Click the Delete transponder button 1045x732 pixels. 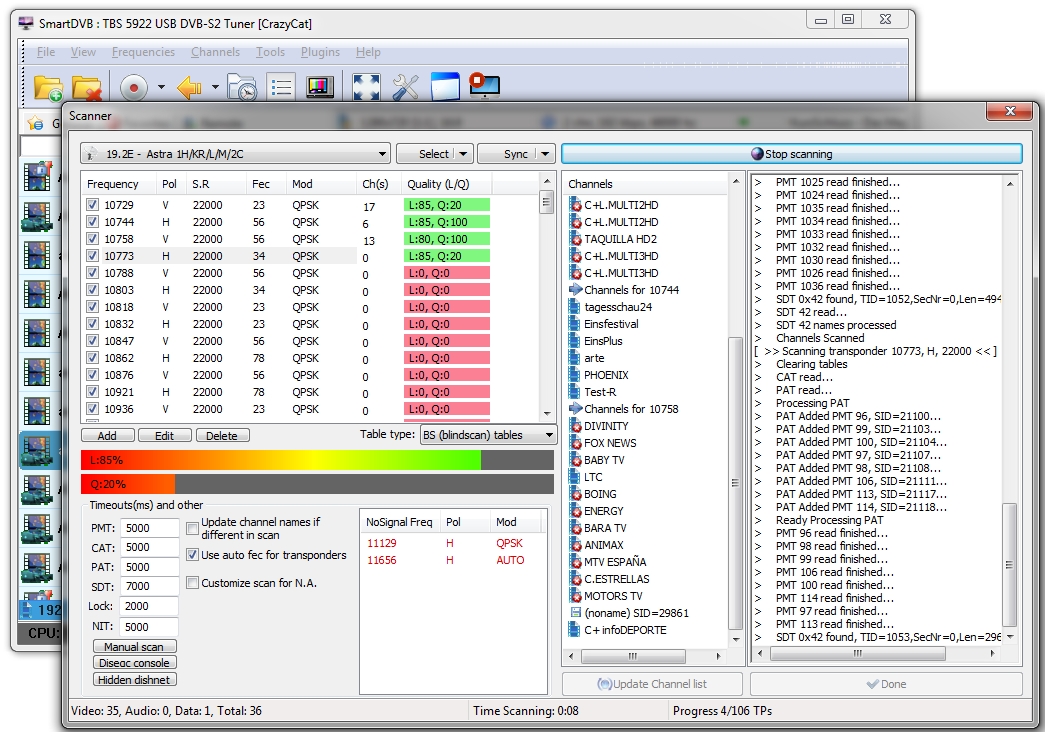(x=223, y=435)
